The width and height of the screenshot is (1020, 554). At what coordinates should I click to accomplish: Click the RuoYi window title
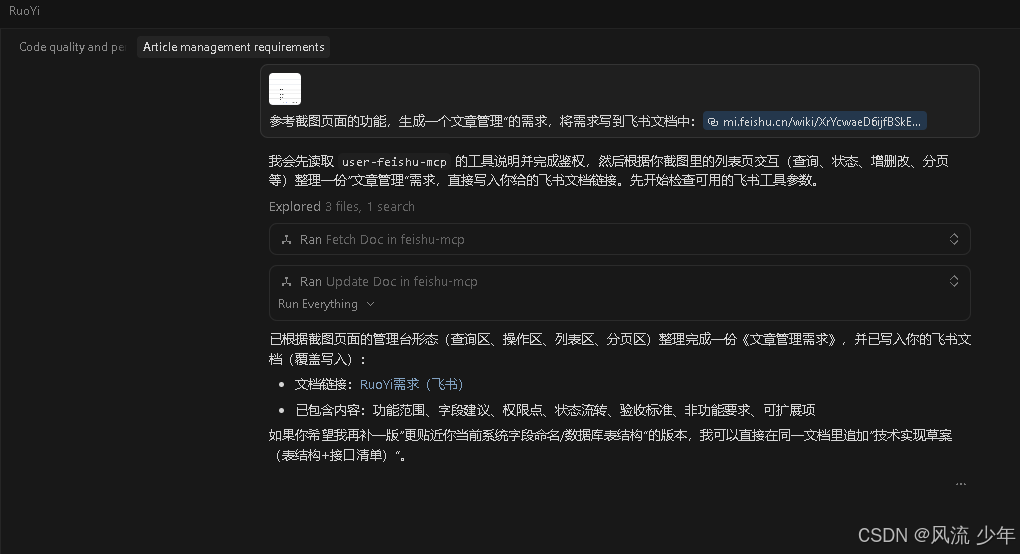pos(25,10)
